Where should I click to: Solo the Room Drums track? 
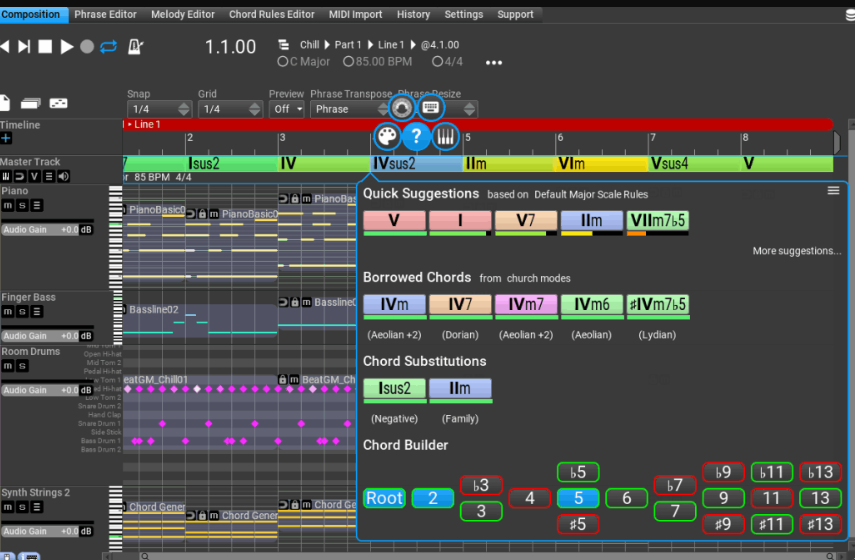[22, 366]
